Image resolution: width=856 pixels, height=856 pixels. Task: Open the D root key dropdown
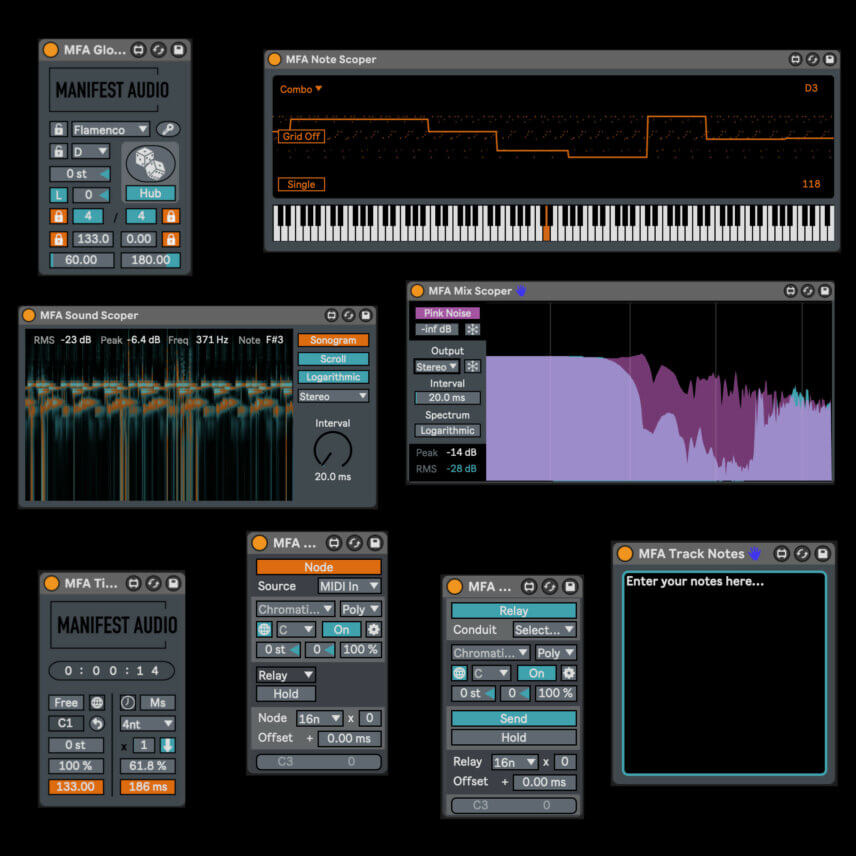[91, 151]
